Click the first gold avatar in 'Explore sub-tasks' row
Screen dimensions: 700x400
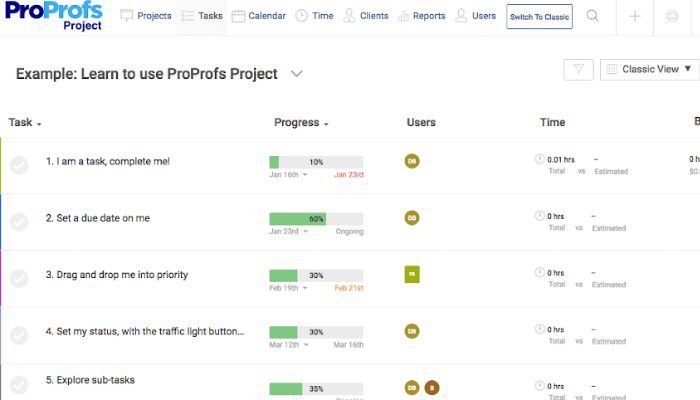tap(412, 388)
